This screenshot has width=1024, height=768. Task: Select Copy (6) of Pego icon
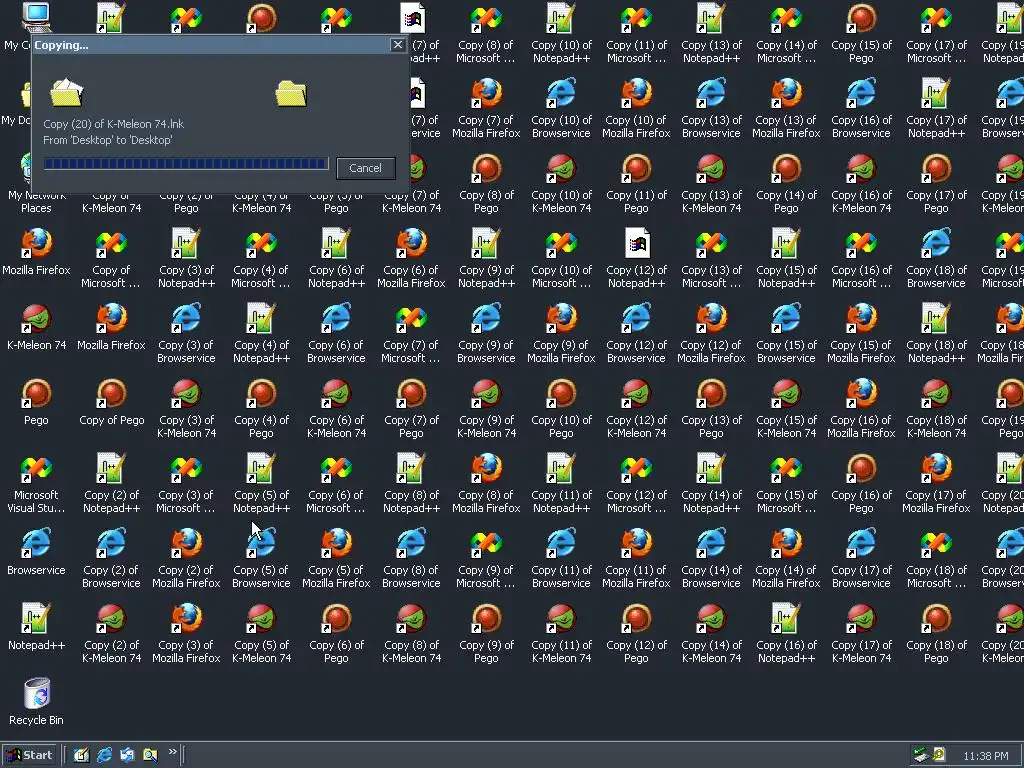336,618
